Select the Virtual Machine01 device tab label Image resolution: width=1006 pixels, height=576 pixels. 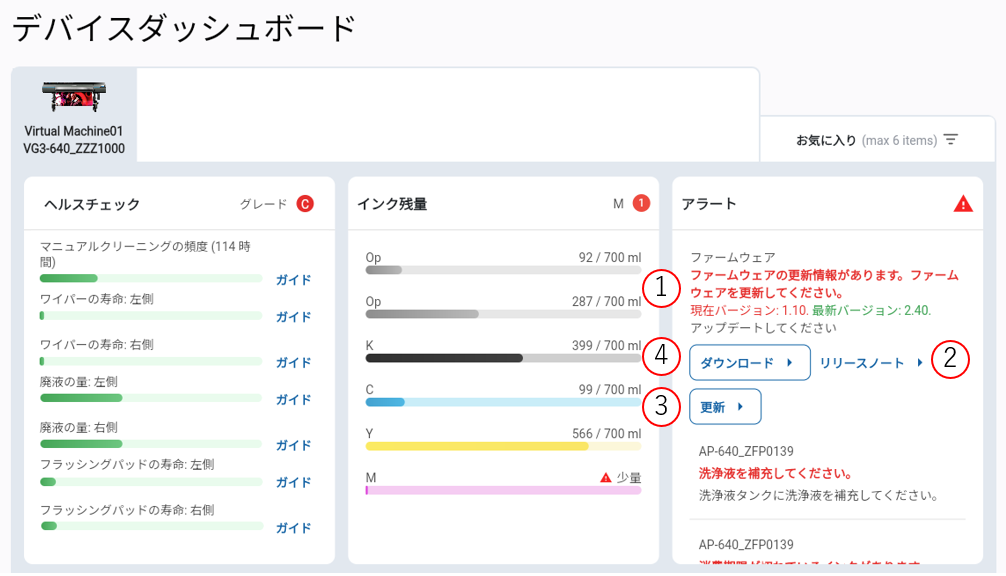click(x=73, y=140)
